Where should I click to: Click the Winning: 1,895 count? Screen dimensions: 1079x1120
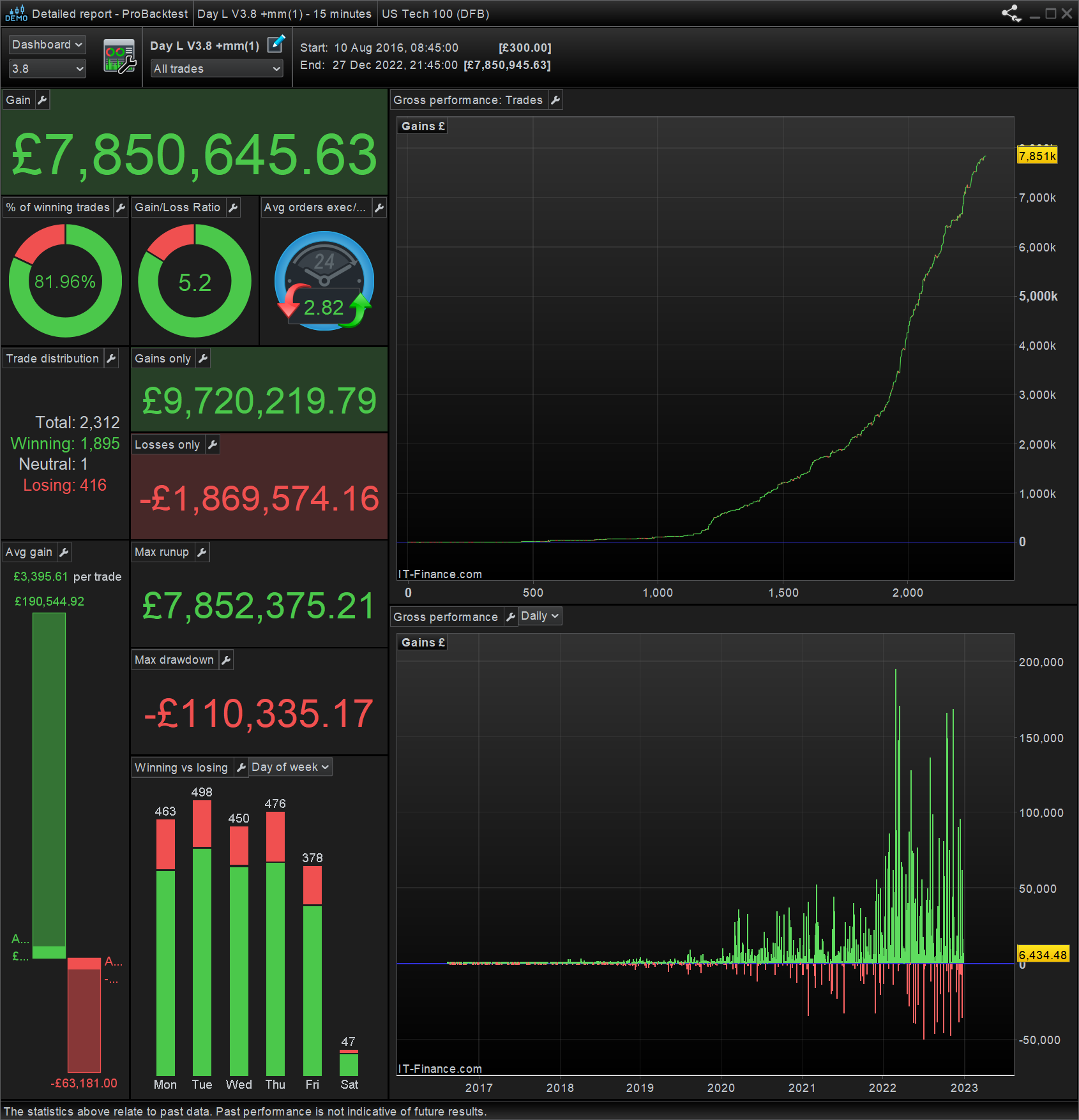pyautogui.click(x=65, y=444)
